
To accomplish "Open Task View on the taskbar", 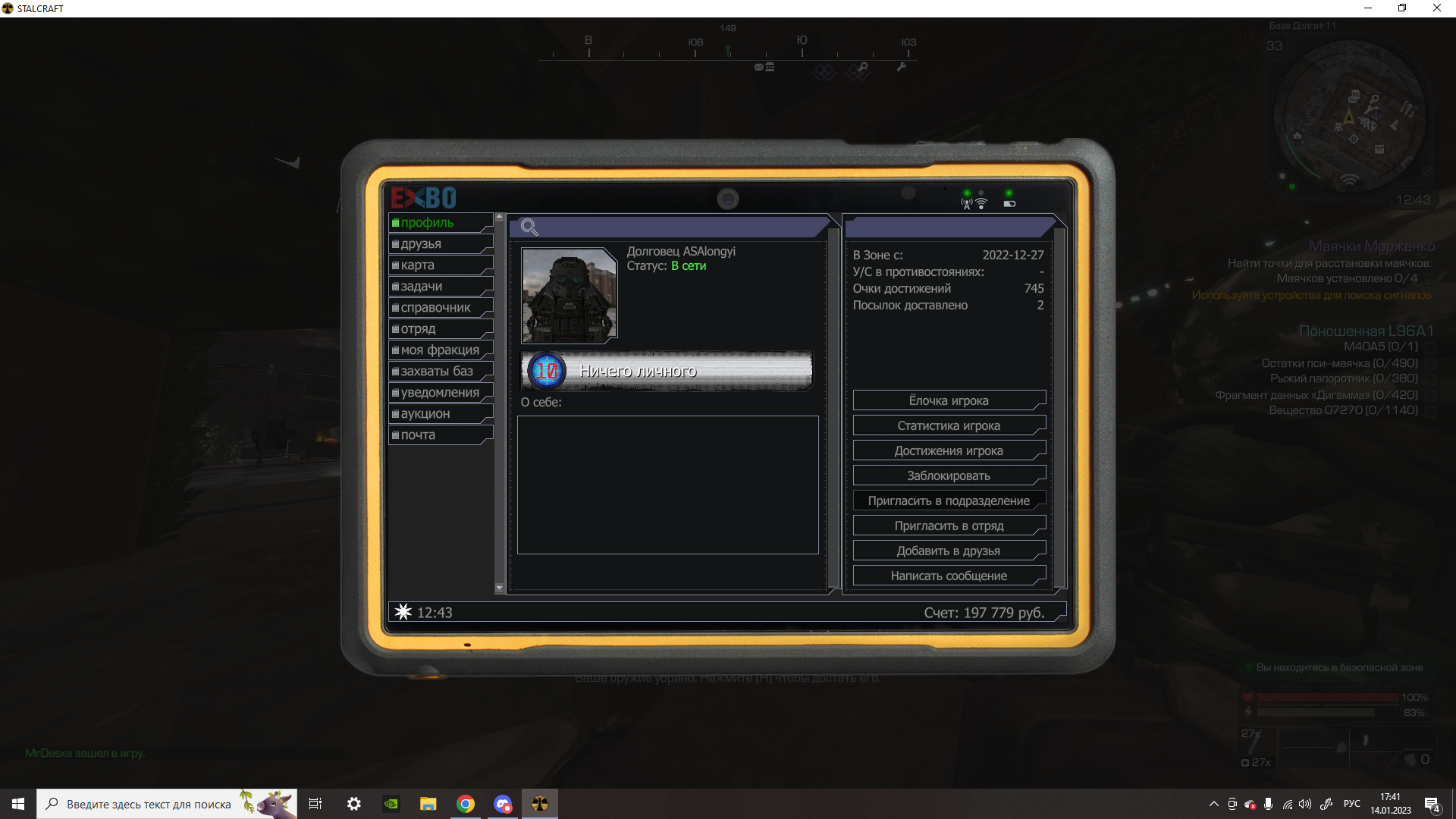I will [x=315, y=804].
